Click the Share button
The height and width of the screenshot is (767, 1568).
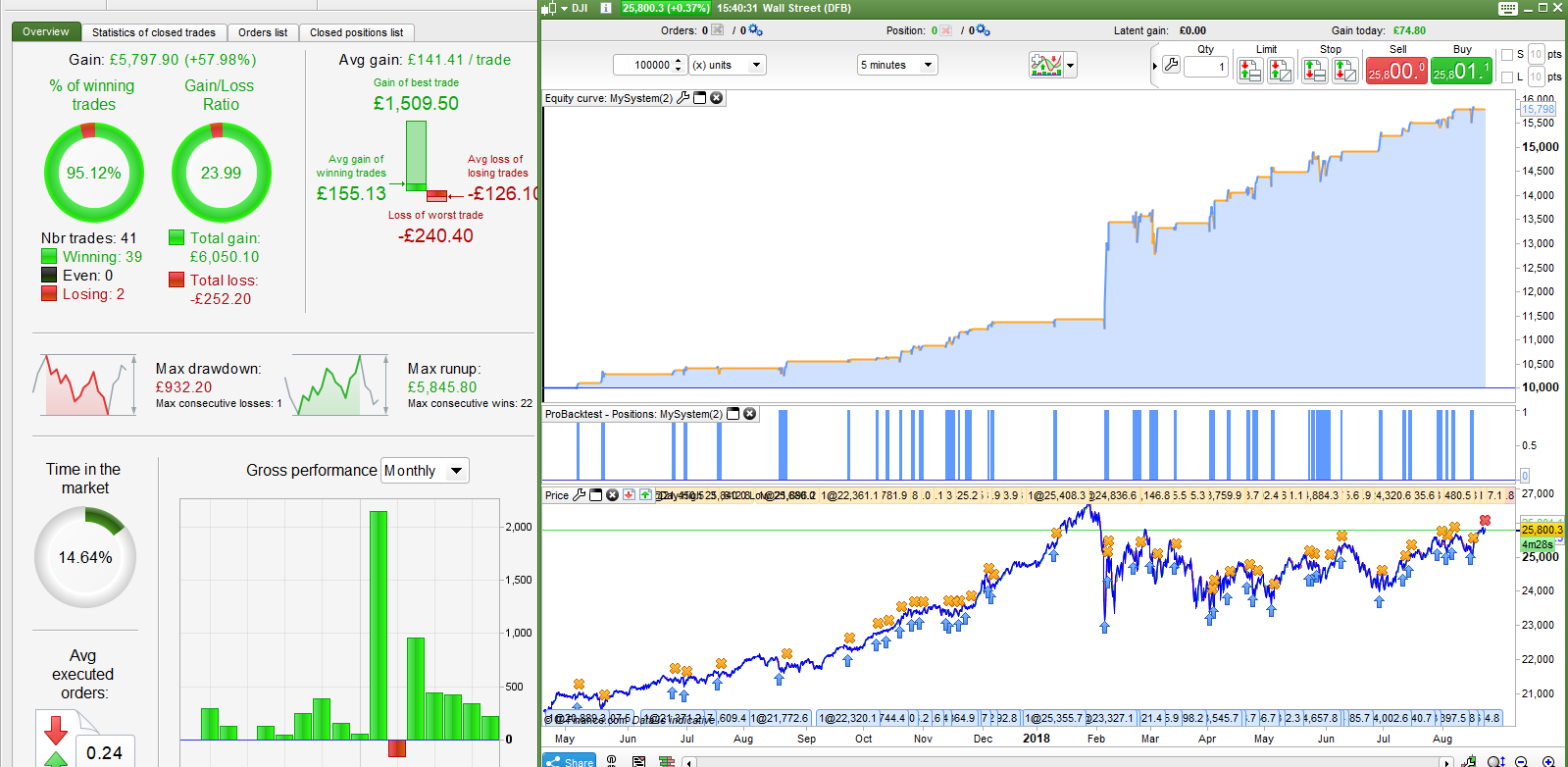(570, 761)
